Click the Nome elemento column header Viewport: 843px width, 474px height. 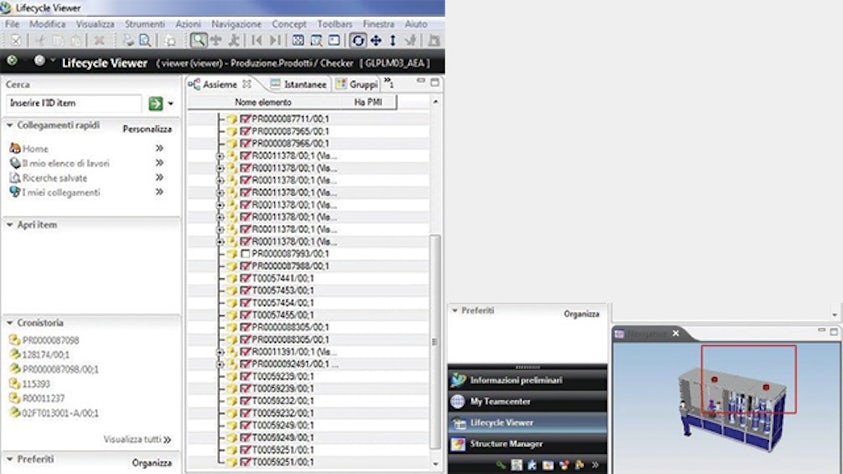click(x=263, y=102)
